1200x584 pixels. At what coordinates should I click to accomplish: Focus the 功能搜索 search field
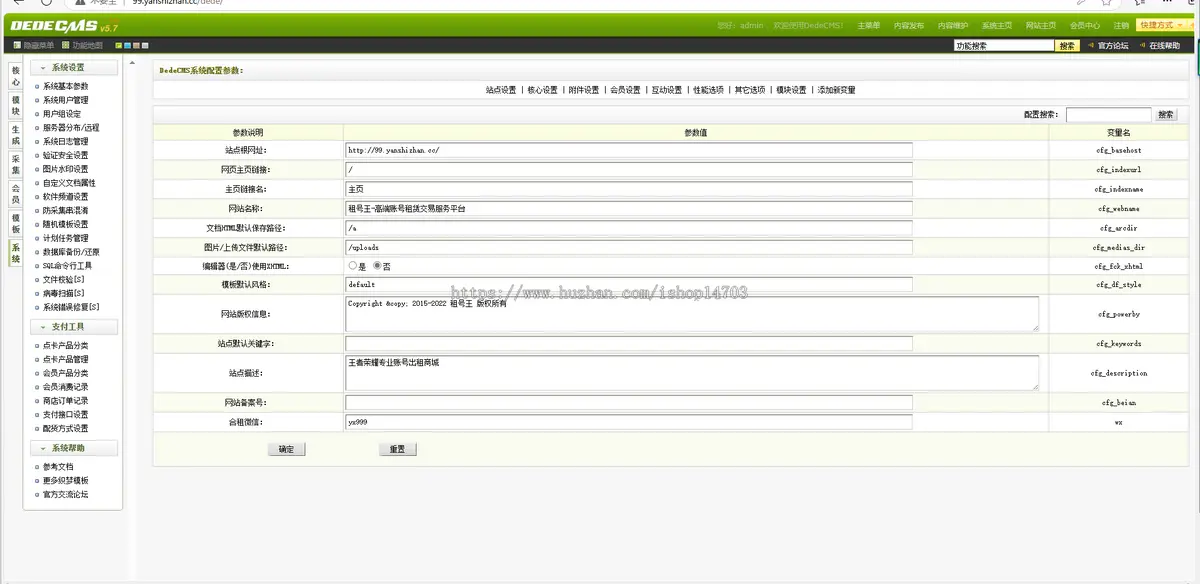coord(1004,45)
